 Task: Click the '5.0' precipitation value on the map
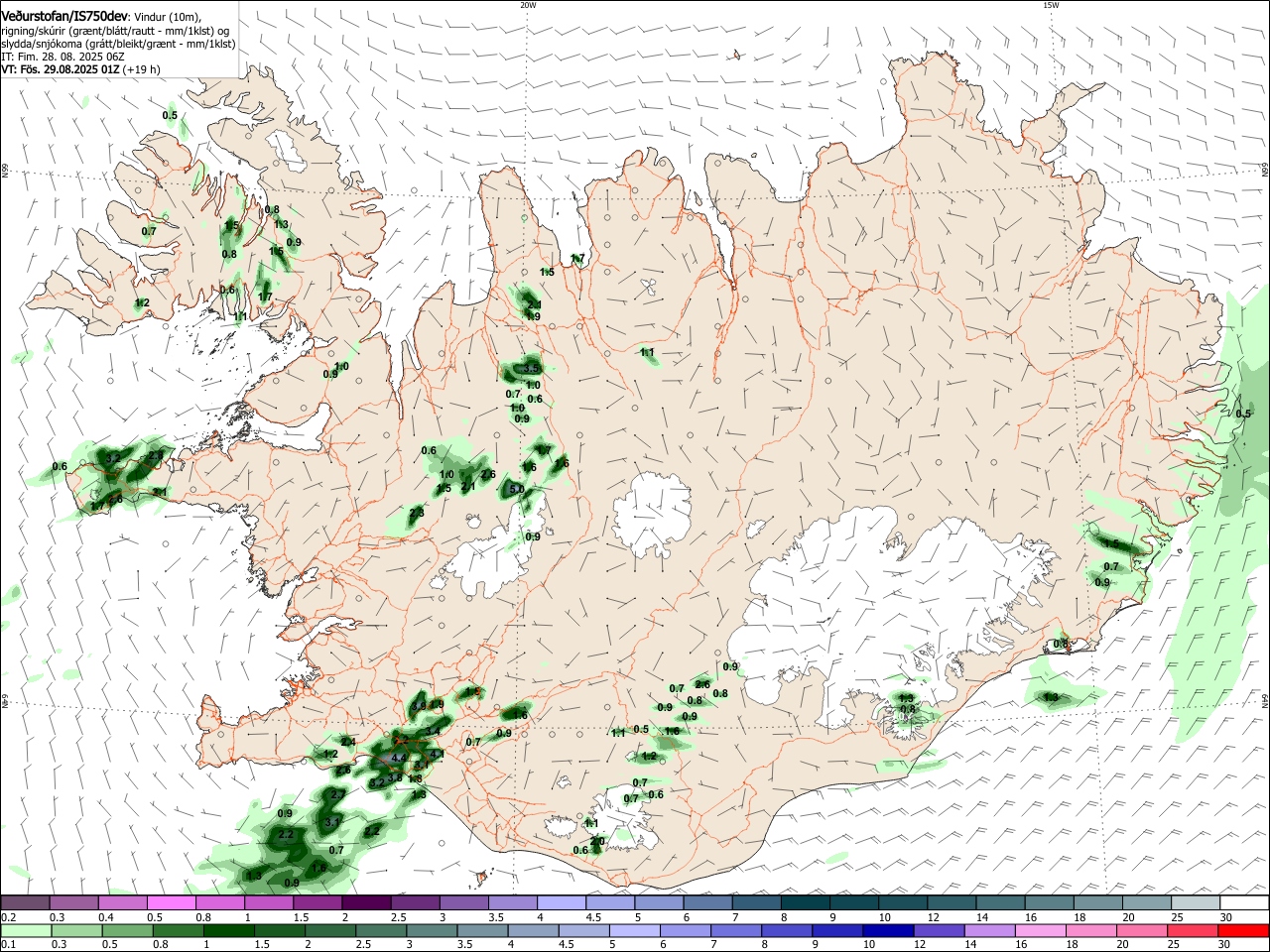point(516,489)
